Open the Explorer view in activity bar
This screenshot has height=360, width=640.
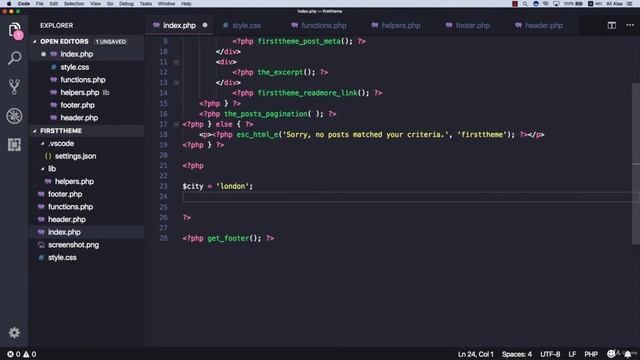[x=15, y=30]
